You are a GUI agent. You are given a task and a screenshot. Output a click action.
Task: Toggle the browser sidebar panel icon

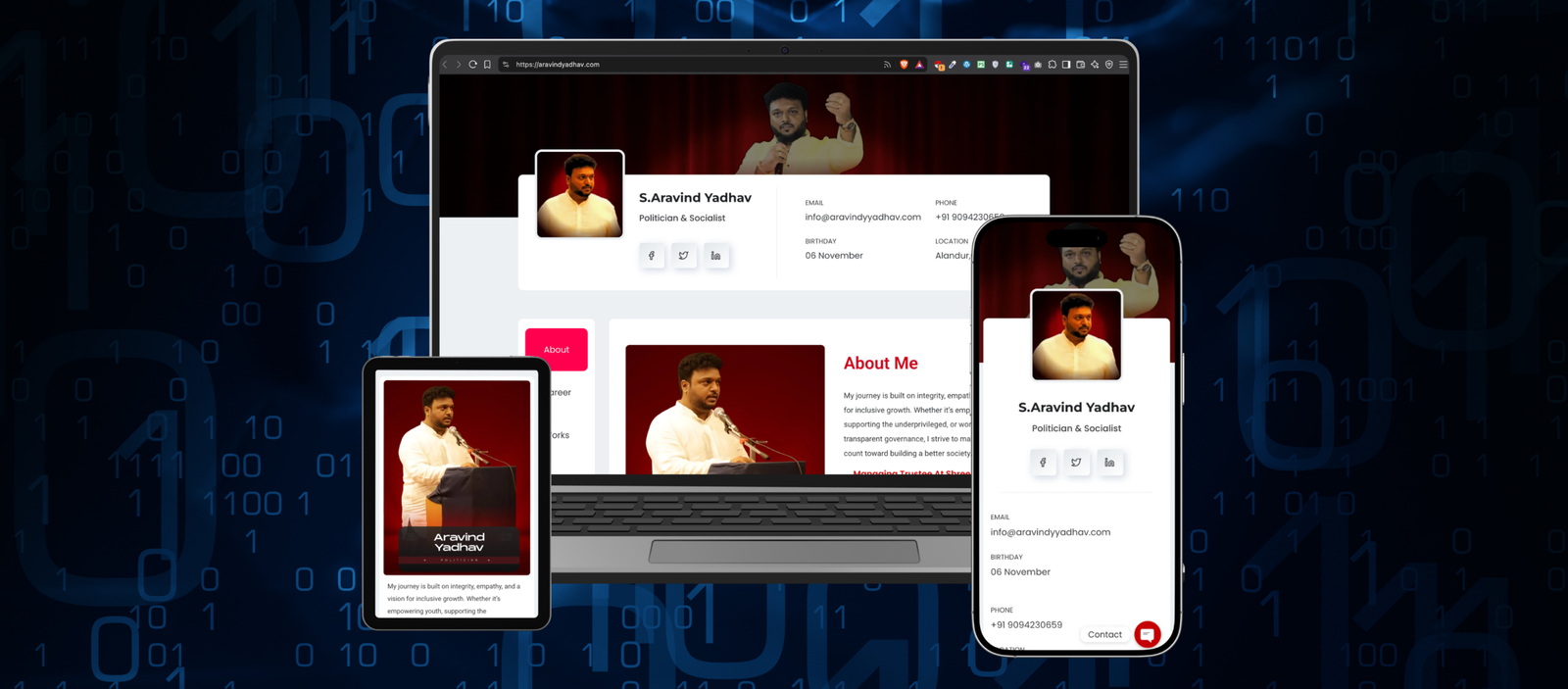coord(1066,65)
